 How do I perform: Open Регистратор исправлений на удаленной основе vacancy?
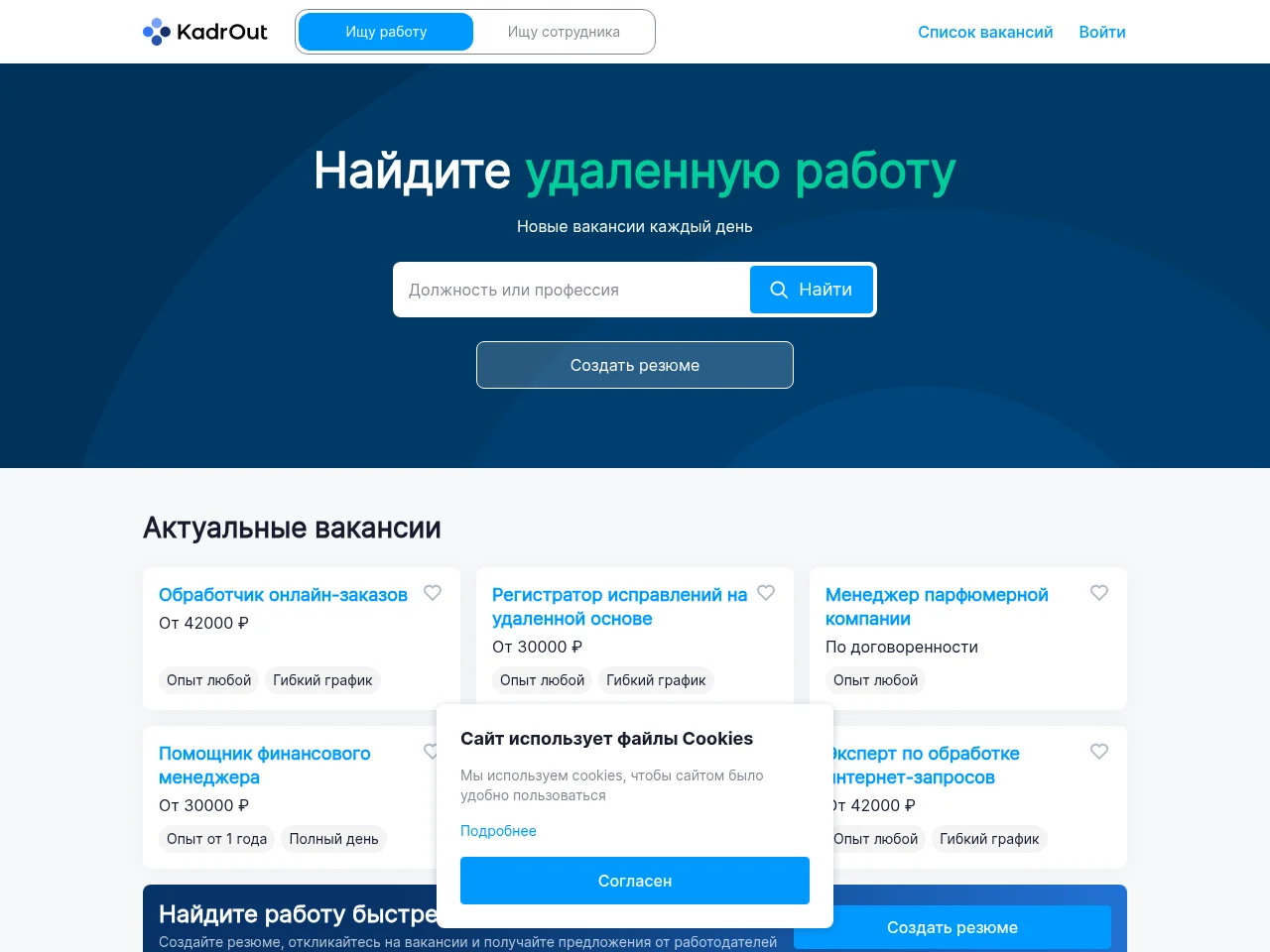(619, 607)
